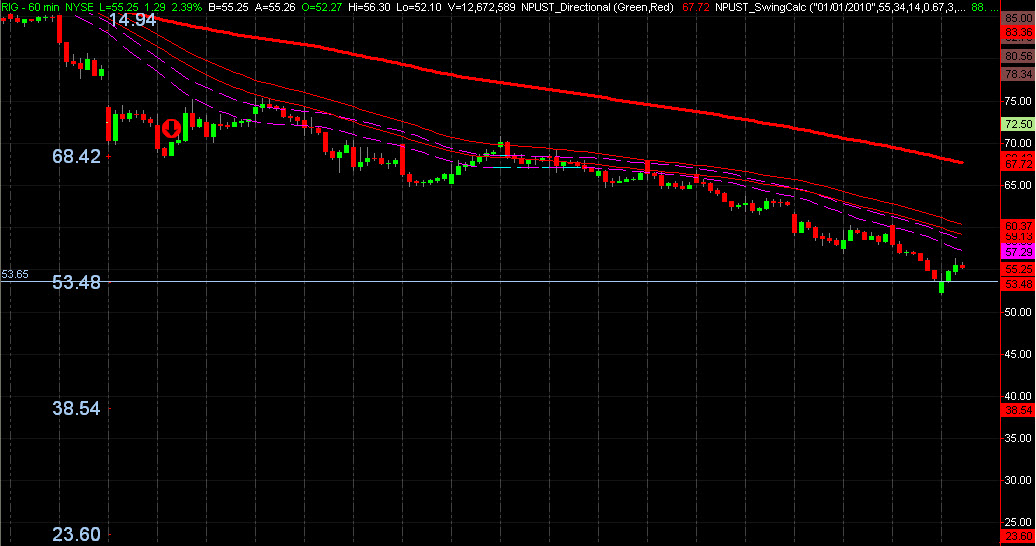Click the 14.94 swing label
The image size is (1036, 546).
click(x=132, y=20)
